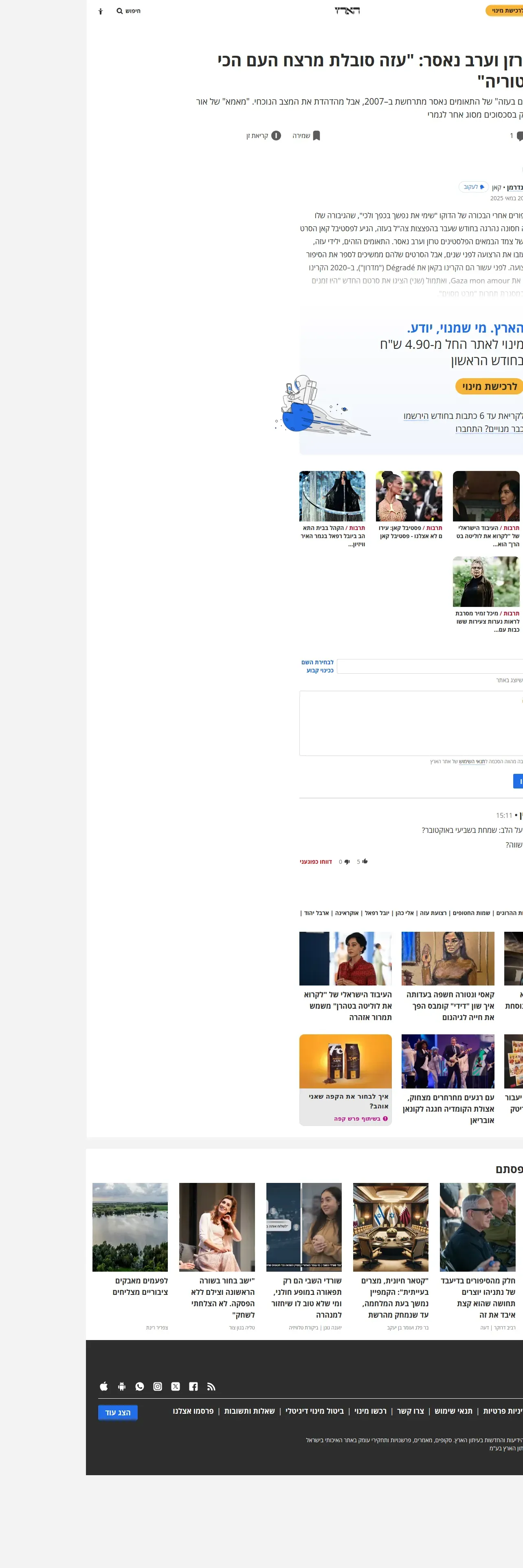Open the RSS feed icon in the footer
This screenshot has height=1568, width=523.
pos(211,1386)
